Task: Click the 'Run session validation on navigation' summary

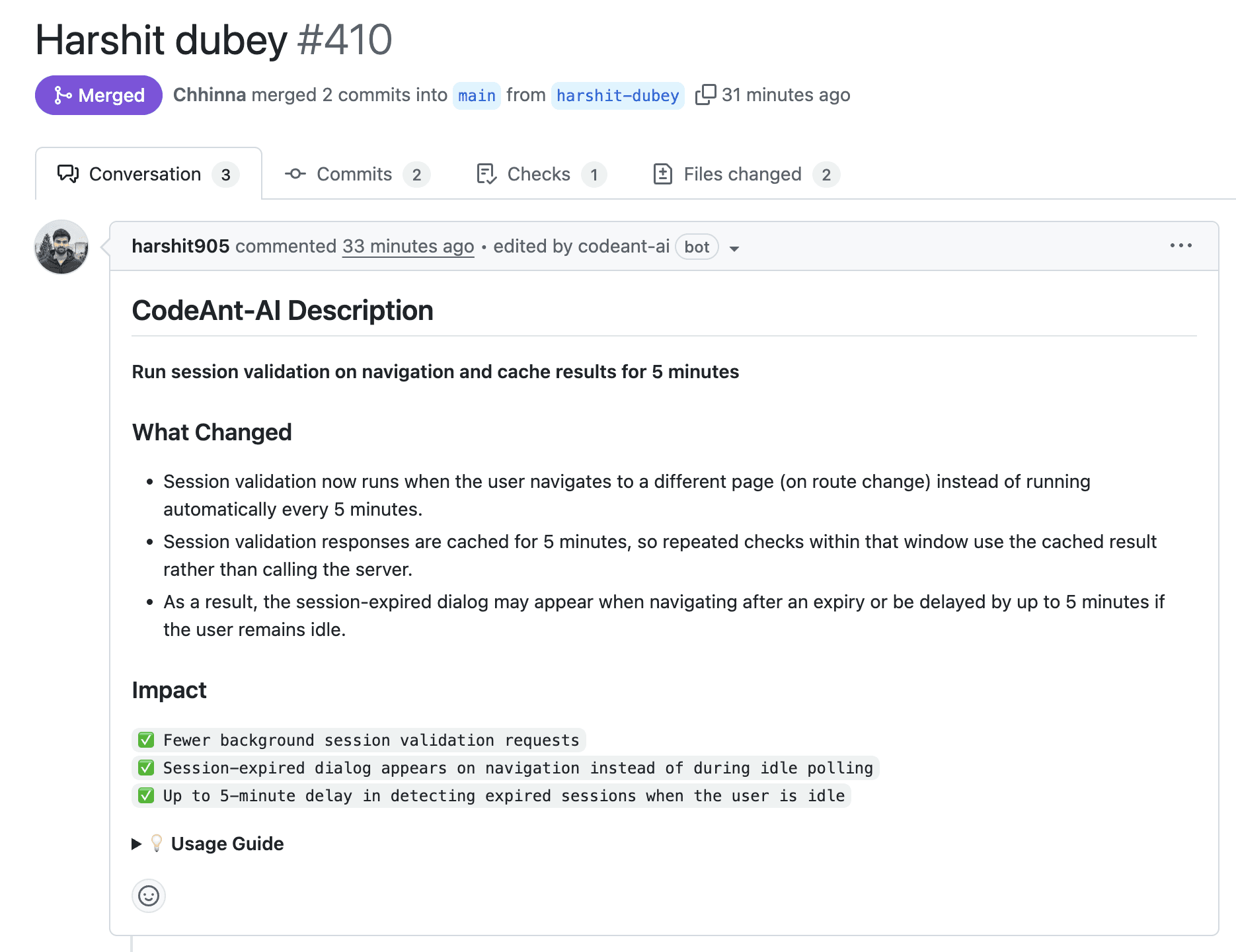Action: [x=435, y=372]
